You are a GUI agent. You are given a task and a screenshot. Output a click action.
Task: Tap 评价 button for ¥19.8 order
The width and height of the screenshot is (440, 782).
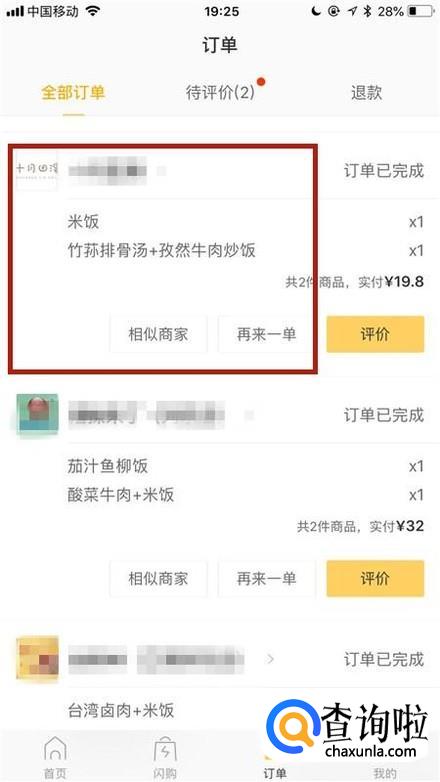(375, 334)
